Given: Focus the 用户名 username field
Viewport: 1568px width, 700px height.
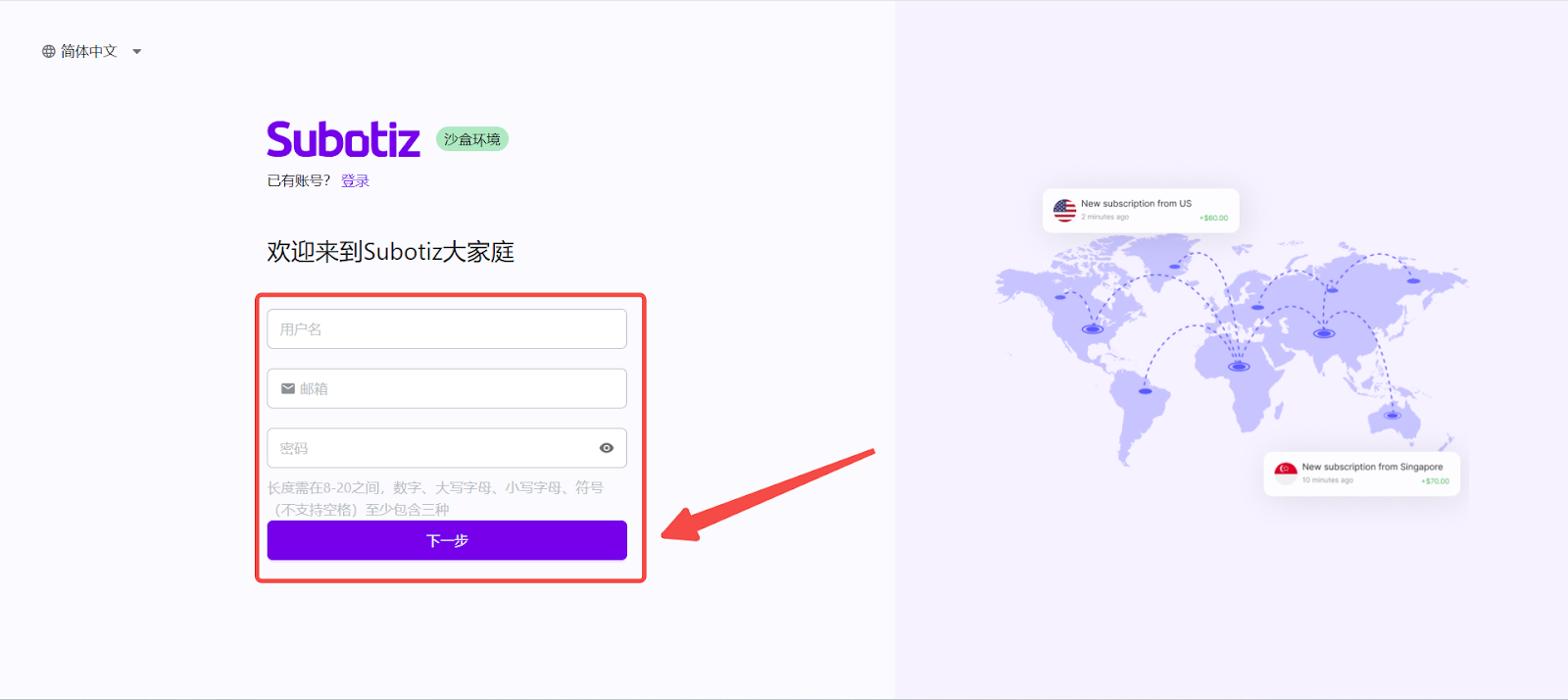Looking at the screenshot, I should coord(447,329).
